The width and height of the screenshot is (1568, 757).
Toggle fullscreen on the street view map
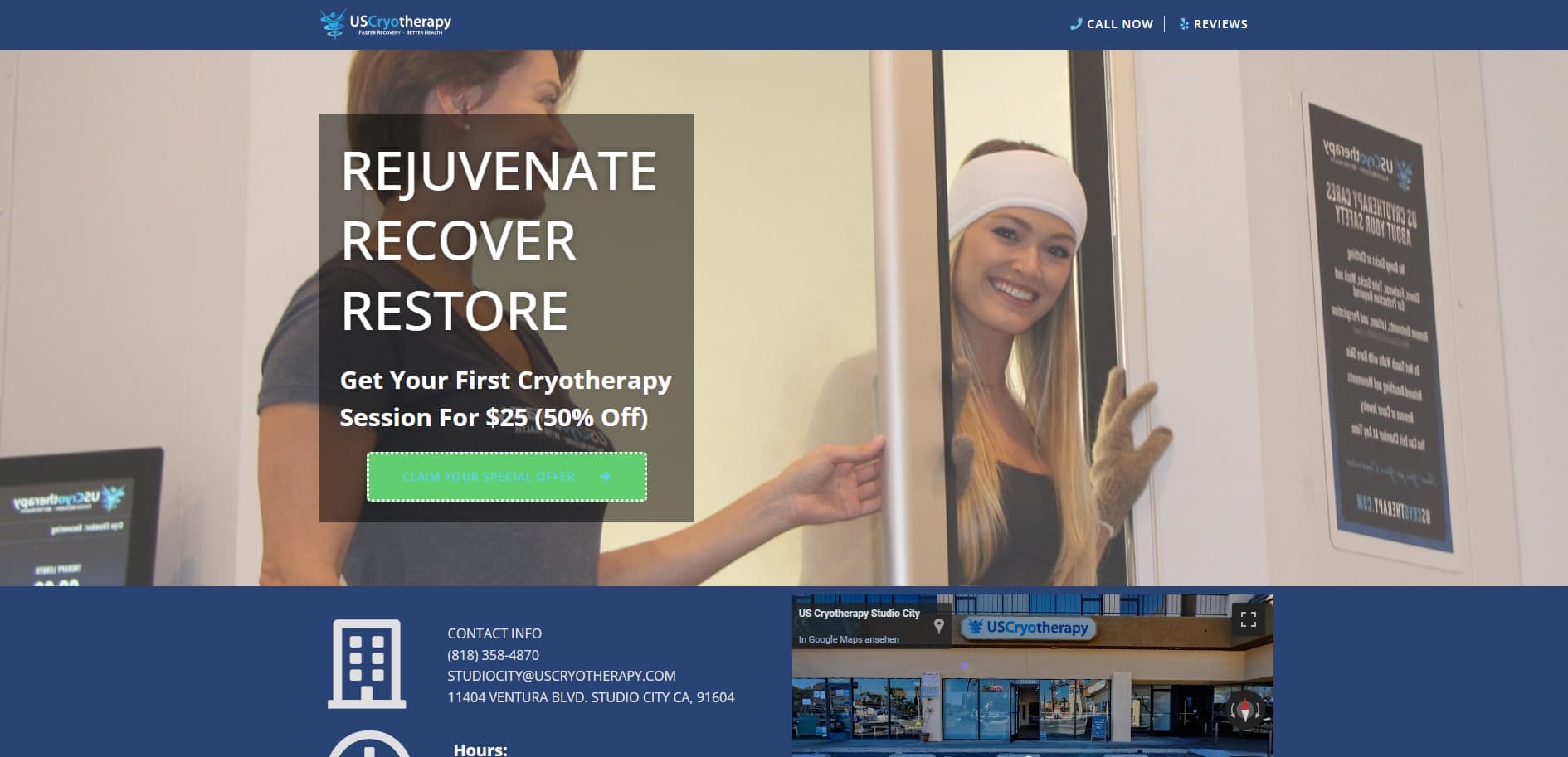1248,619
